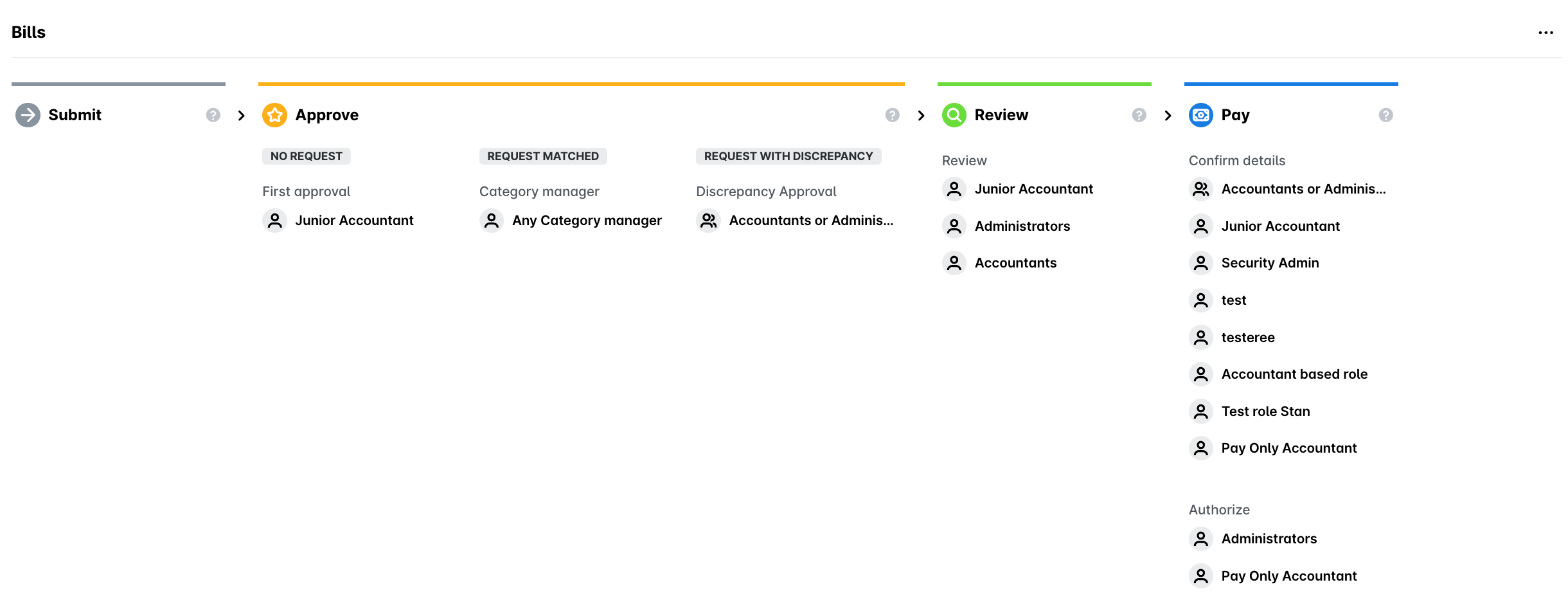Click the test role text
The image size is (1568, 607).
click(x=1234, y=300)
